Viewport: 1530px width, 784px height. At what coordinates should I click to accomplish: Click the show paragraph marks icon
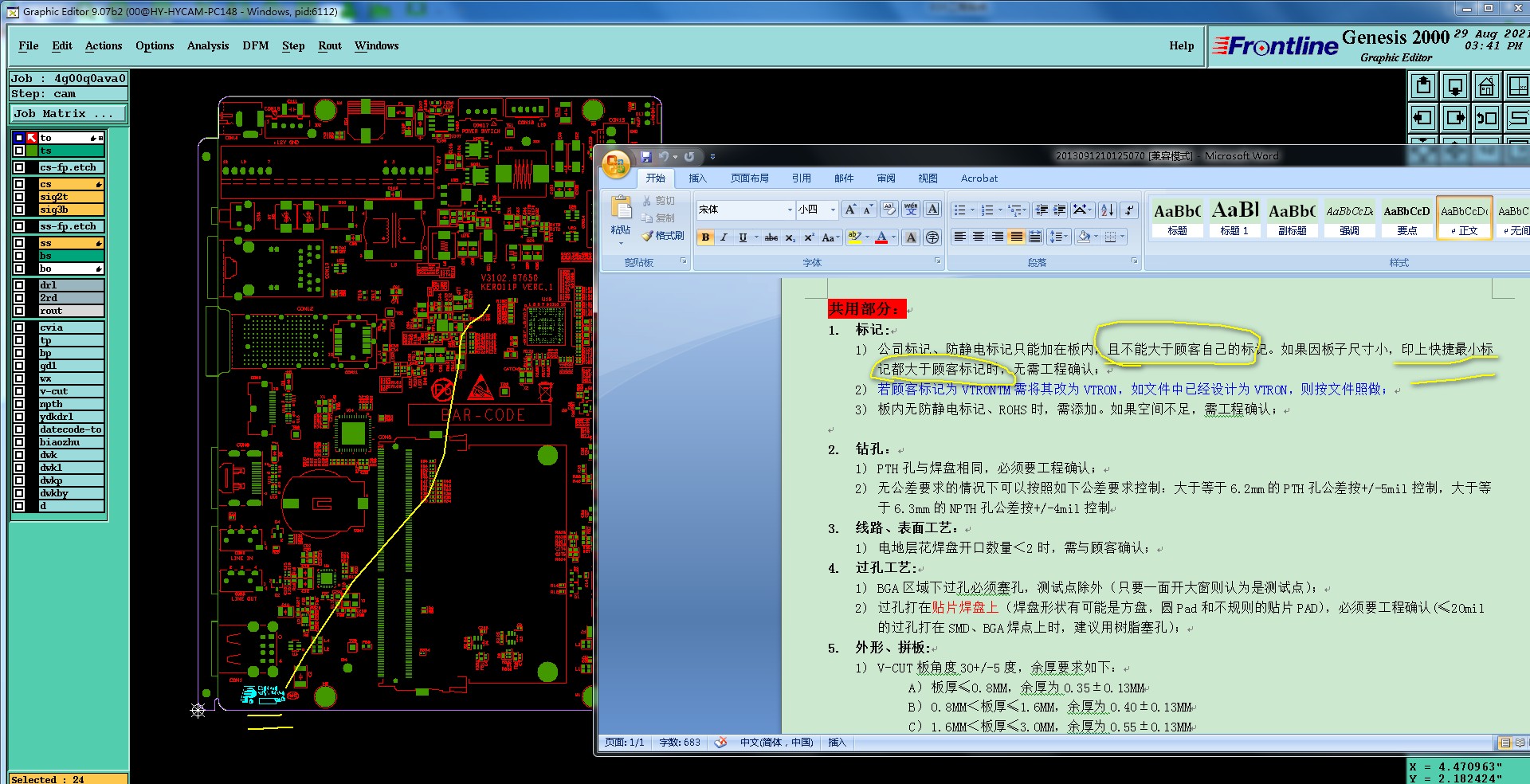point(1129,210)
